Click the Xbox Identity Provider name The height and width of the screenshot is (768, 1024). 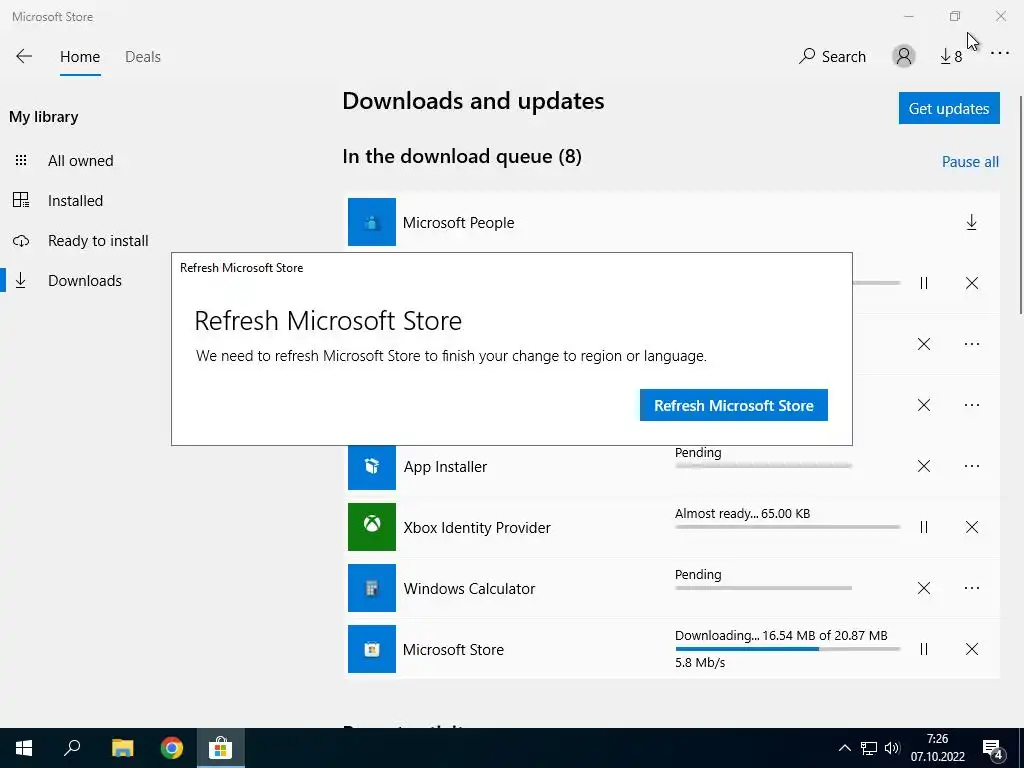coord(477,528)
